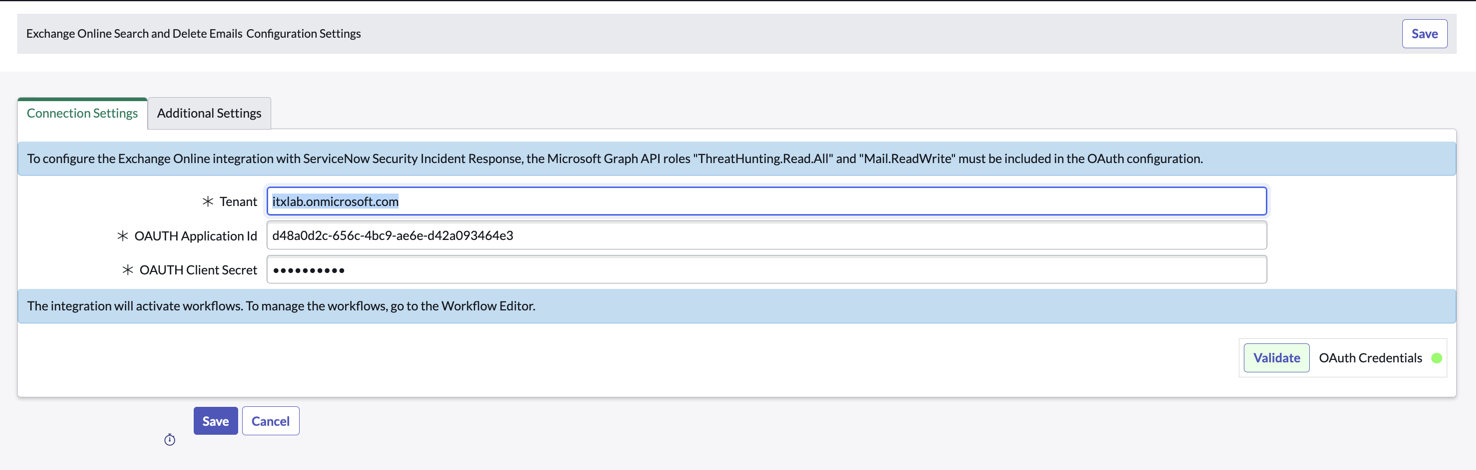Click the Save button in top header
The image size is (1476, 470).
pos(1424,33)
